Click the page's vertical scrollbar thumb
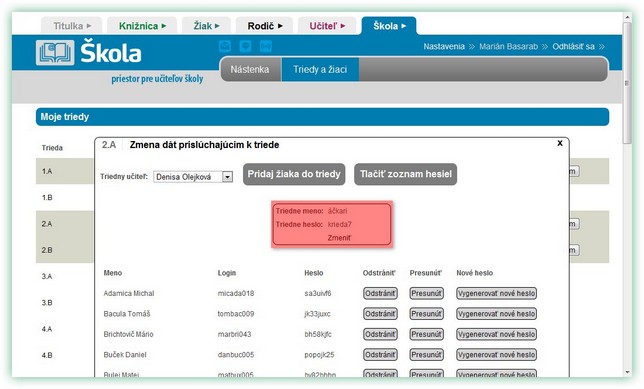Image resolution: width=644 pixels, height=389 pixels. [627, 82]
